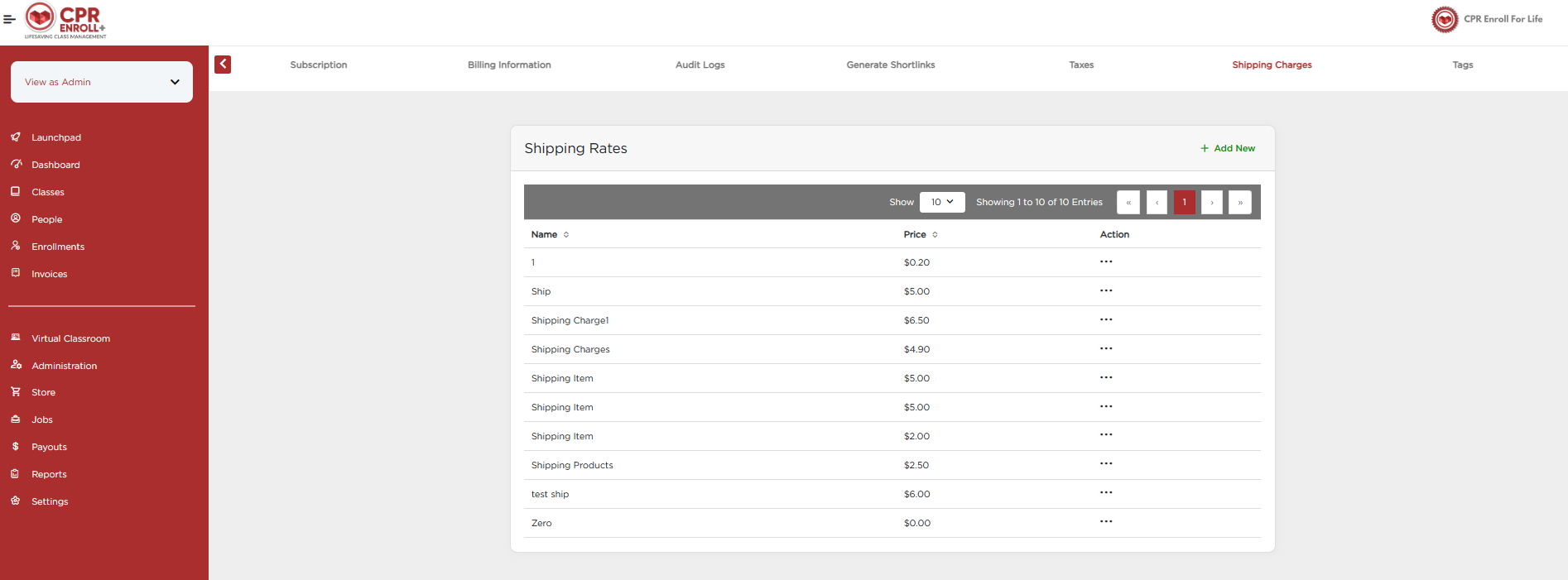Toggle the hamburger sidebar menu icon
1568x580 pixels.
point(9,19)
